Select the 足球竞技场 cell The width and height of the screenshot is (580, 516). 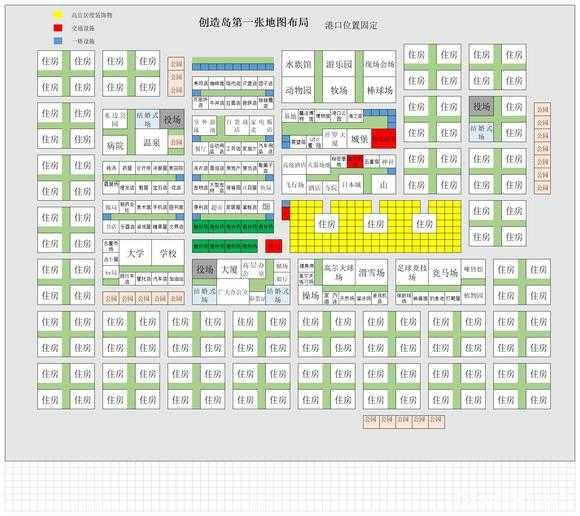click(412, 272)
